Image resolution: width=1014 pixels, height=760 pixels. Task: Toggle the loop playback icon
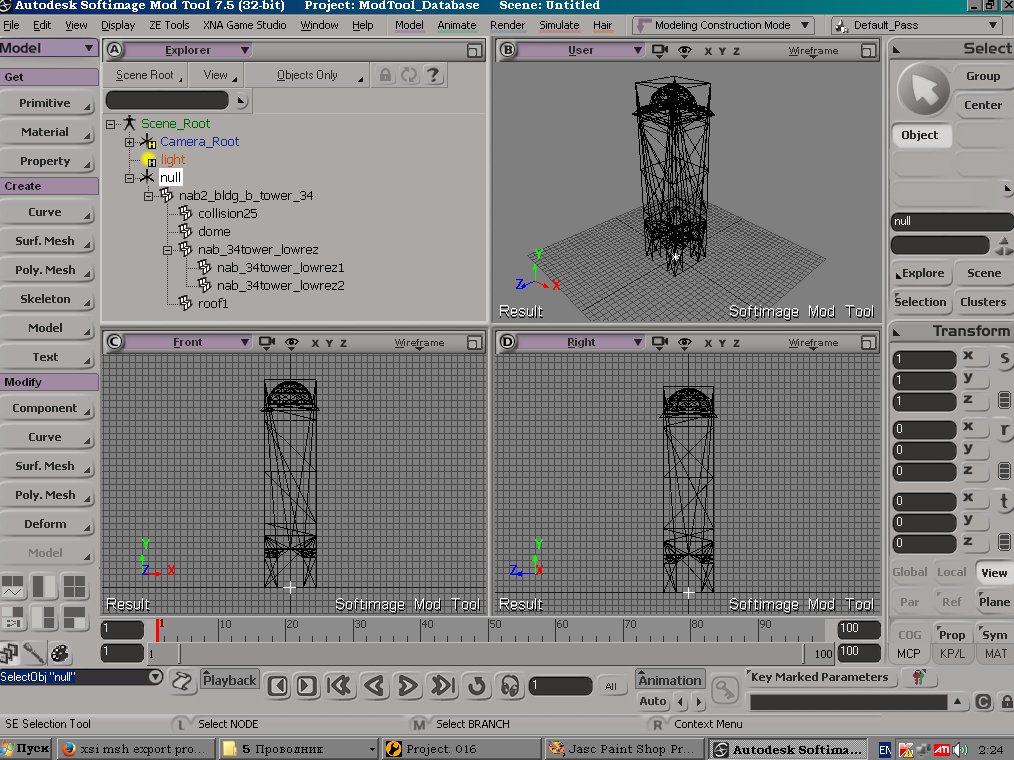click(477, 686)
